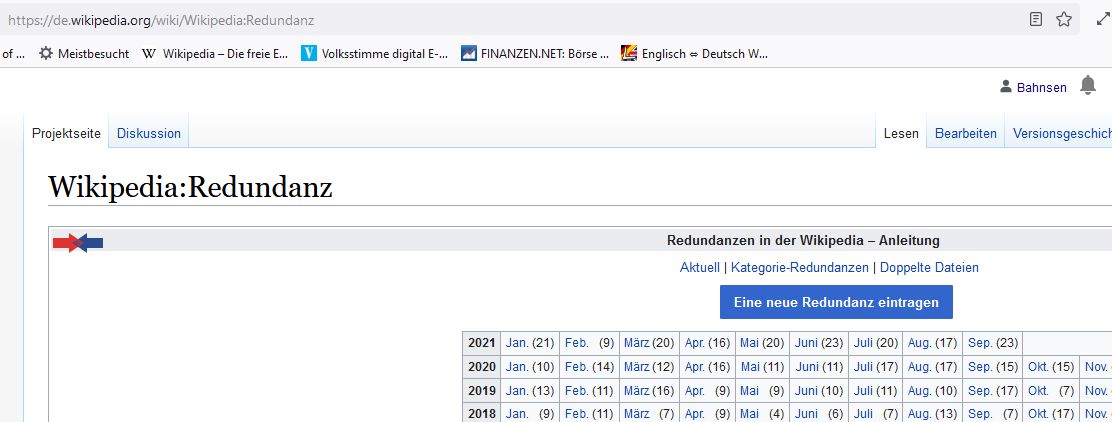Open FINANZEN.NET Börse bookmark
The image size is (1112, 422).
(x=535, y=53)
